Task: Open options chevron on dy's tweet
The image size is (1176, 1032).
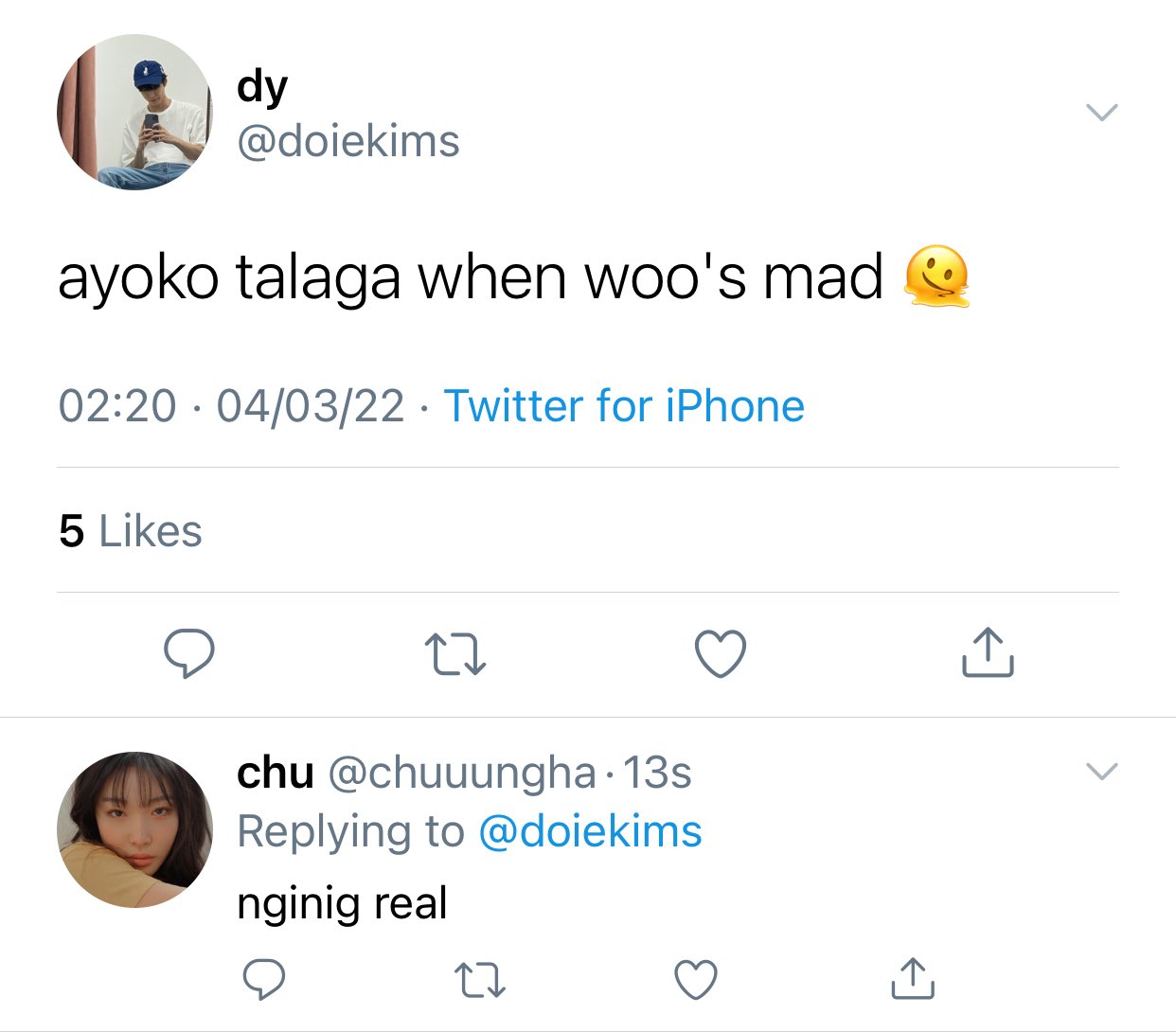Action: pyautogui.click(x=1102, y=112)
